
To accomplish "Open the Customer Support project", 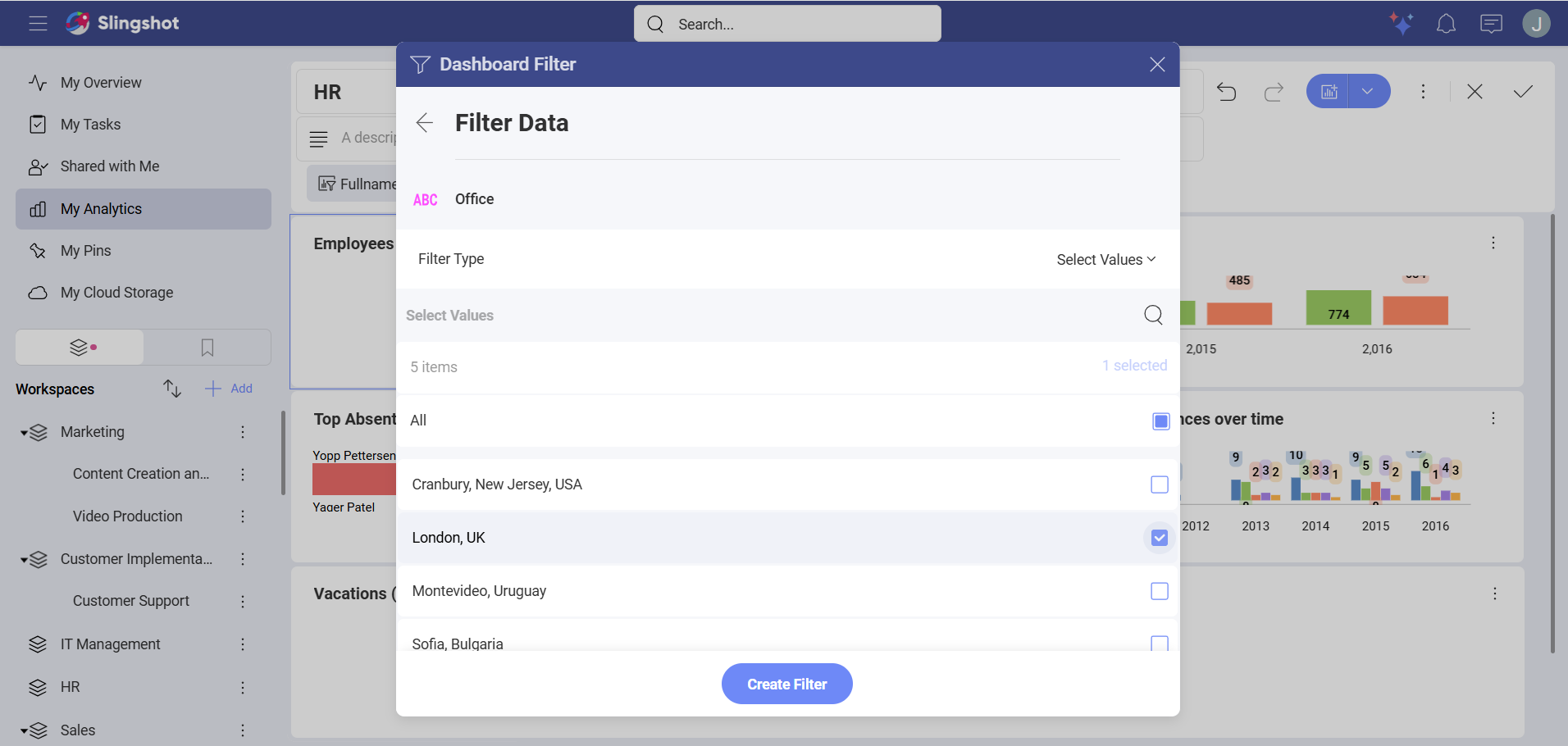I will pyautogui.click(x=131, y=601).
